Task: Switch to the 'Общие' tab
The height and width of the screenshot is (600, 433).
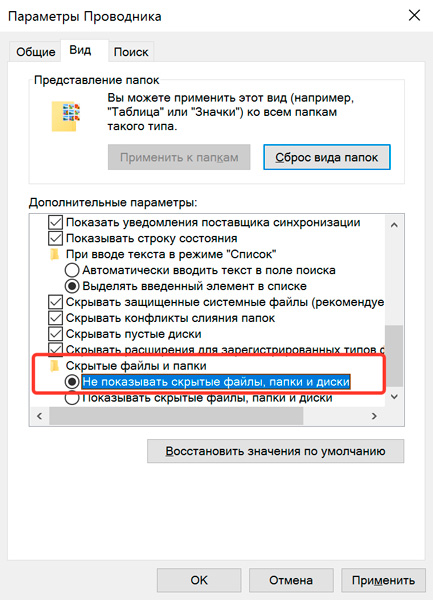Action: (x=36, y=52)
